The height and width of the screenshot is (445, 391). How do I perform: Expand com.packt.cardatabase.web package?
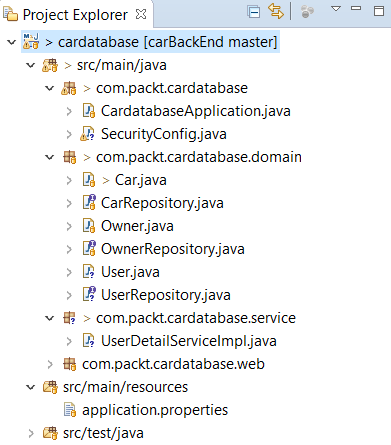coord(50,364)
